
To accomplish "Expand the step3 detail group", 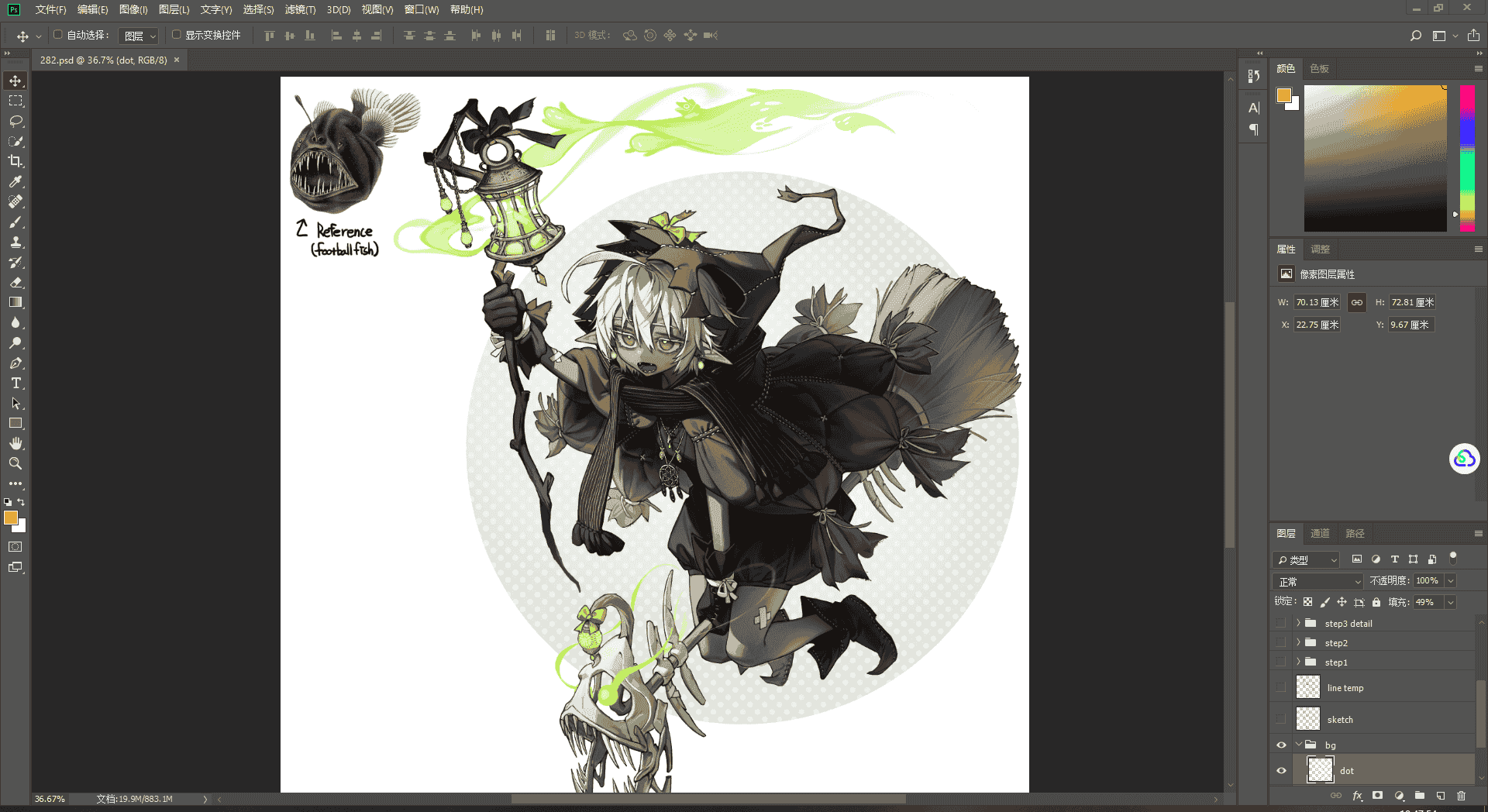I will click(x=1298, y=623).
